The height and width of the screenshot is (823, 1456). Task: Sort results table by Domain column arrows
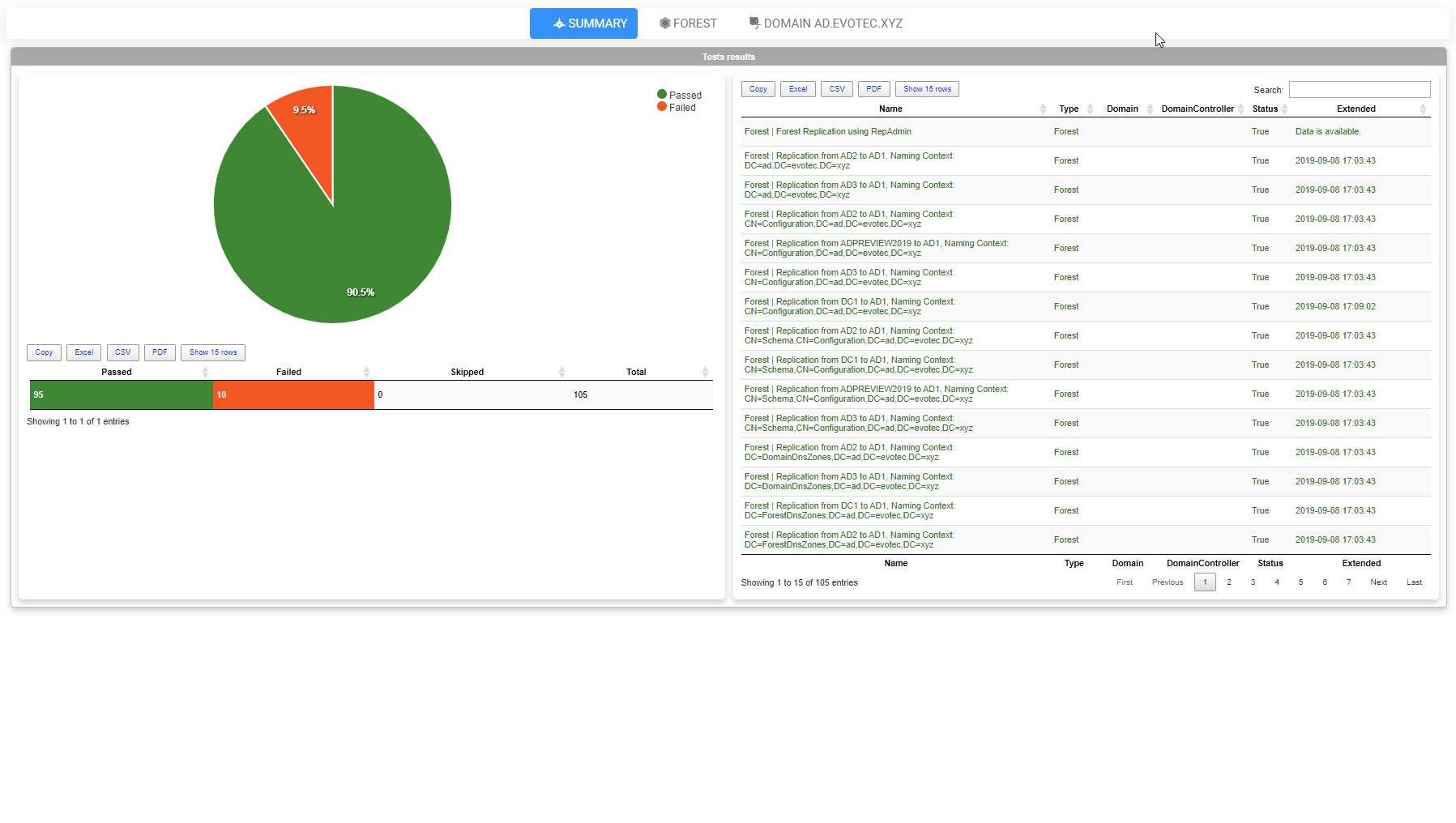(x=1150, y=109)
